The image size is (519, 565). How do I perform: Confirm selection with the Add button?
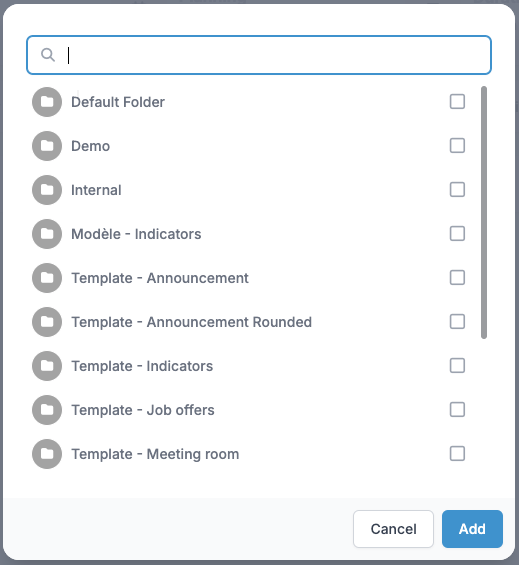tap(472, 529)
